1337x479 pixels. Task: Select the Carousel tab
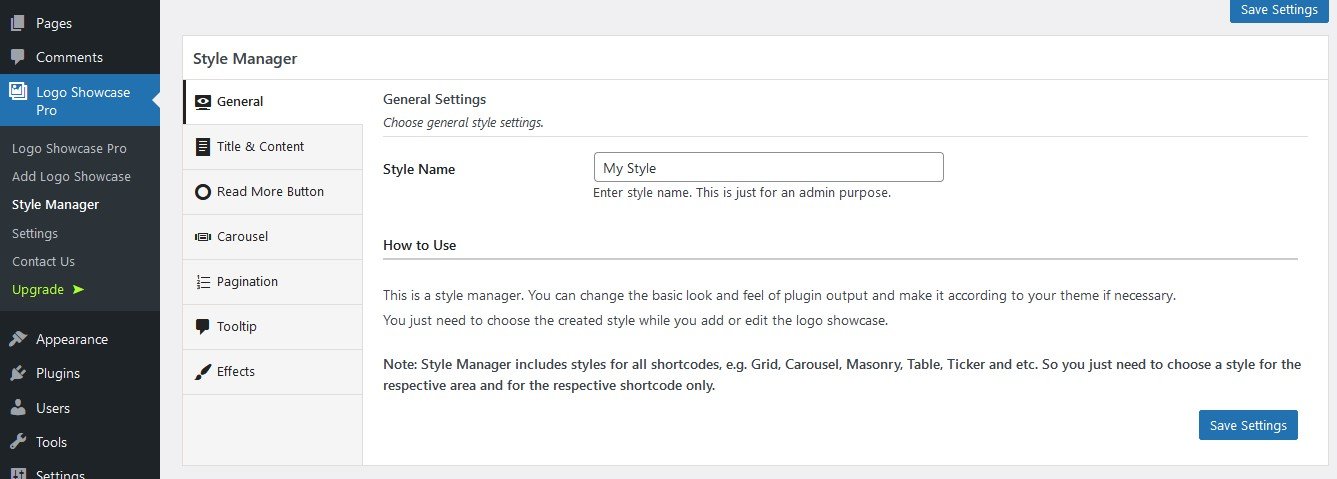[273, 236]
